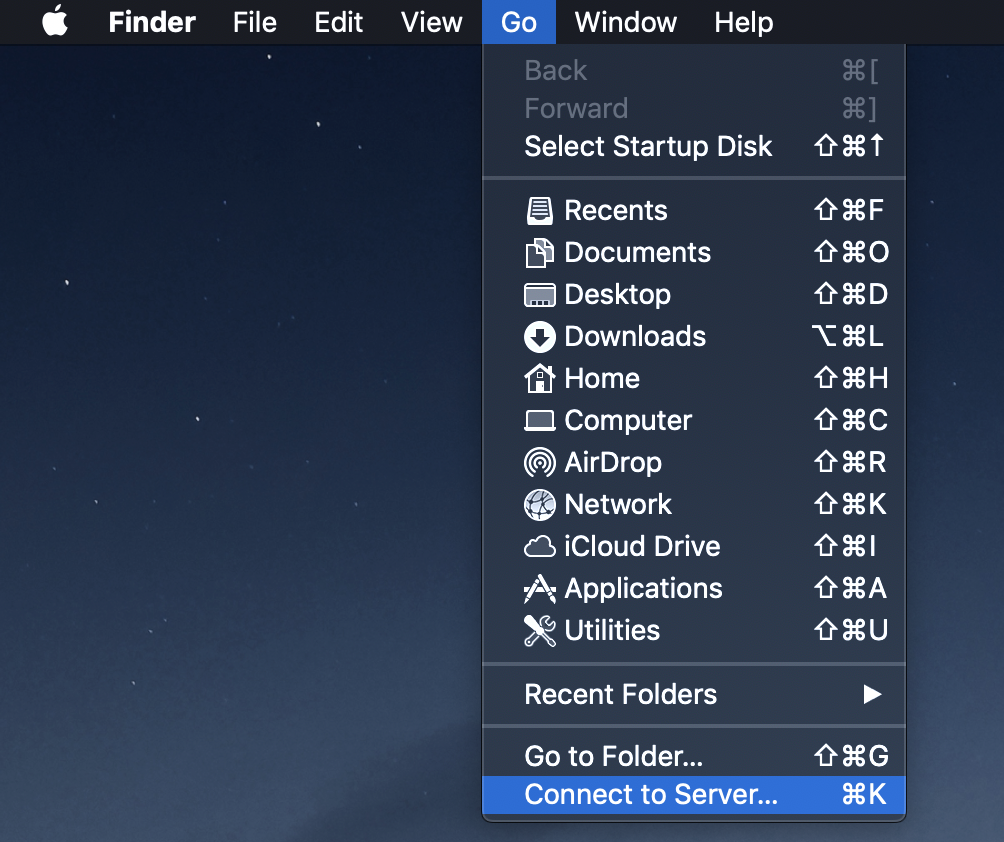This screenshot has width=1004, height=842.
Task: Open iCloud Drive menu label
Action: 642,547
